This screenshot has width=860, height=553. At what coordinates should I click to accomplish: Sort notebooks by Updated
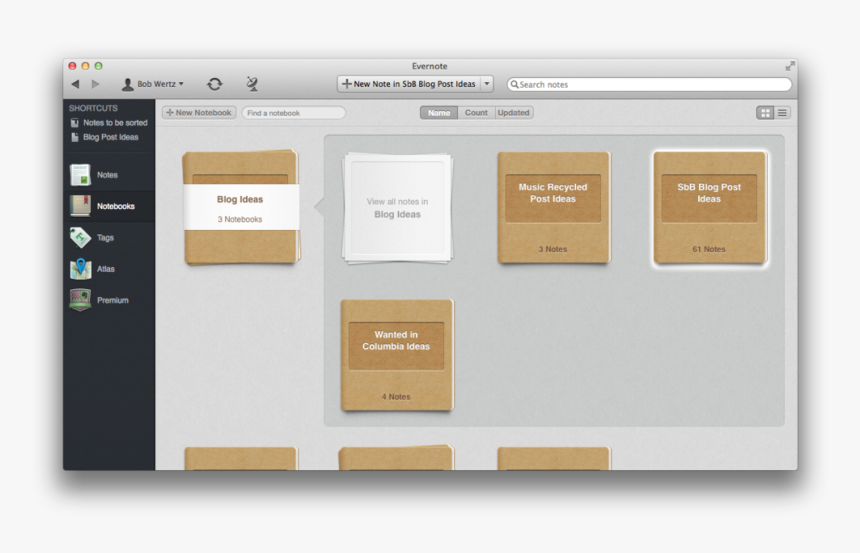pyautogui.click(x=513, y=112)
